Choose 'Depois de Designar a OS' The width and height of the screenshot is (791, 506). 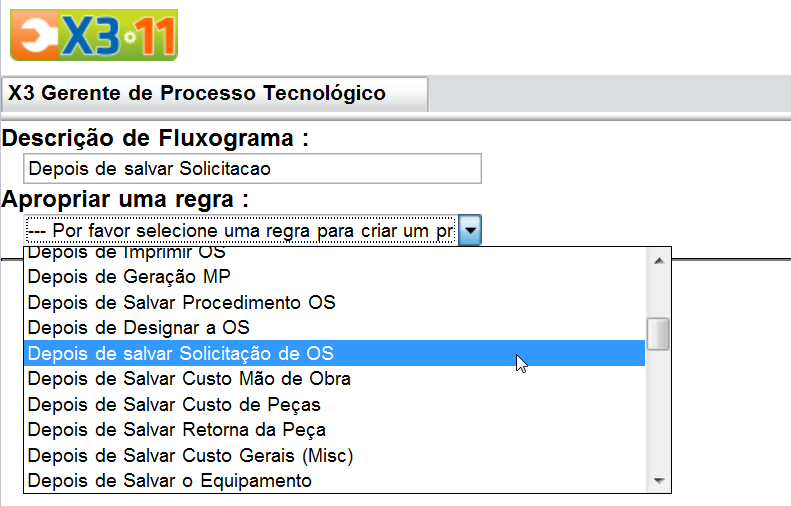335,327
